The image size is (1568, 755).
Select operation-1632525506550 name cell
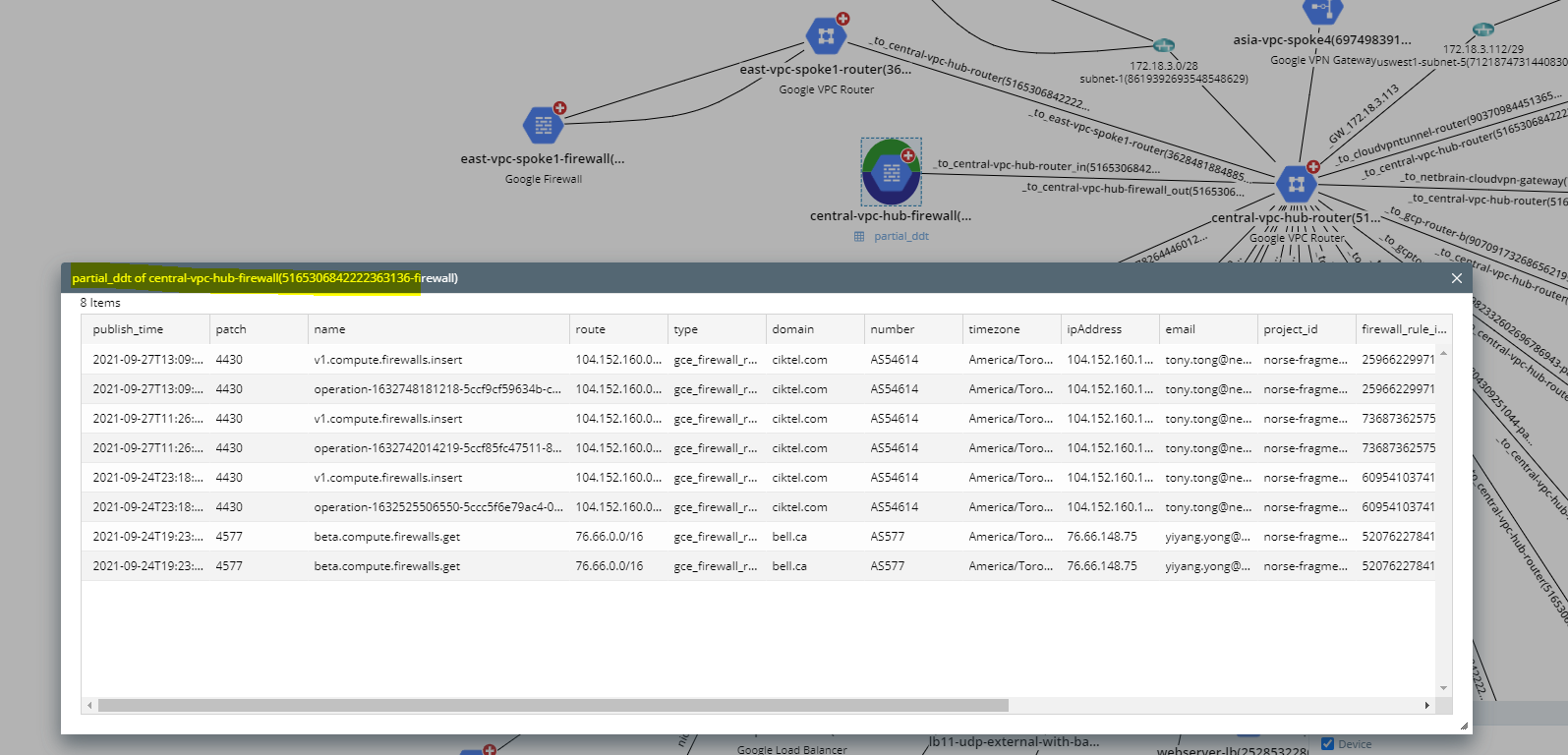(438, 507)
